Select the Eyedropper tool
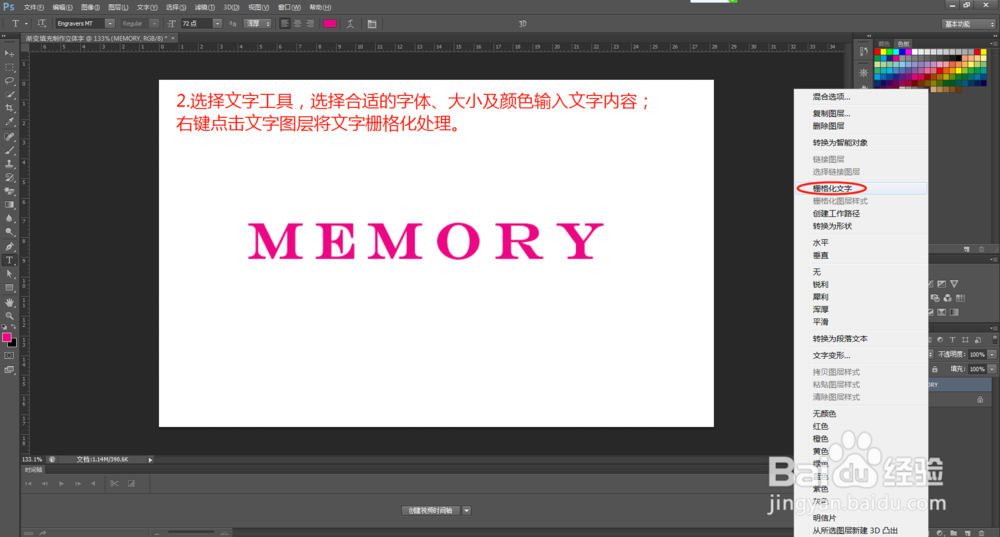This screenshot has width=1000, height=537. pyautogui.click(x=10, y=122)
